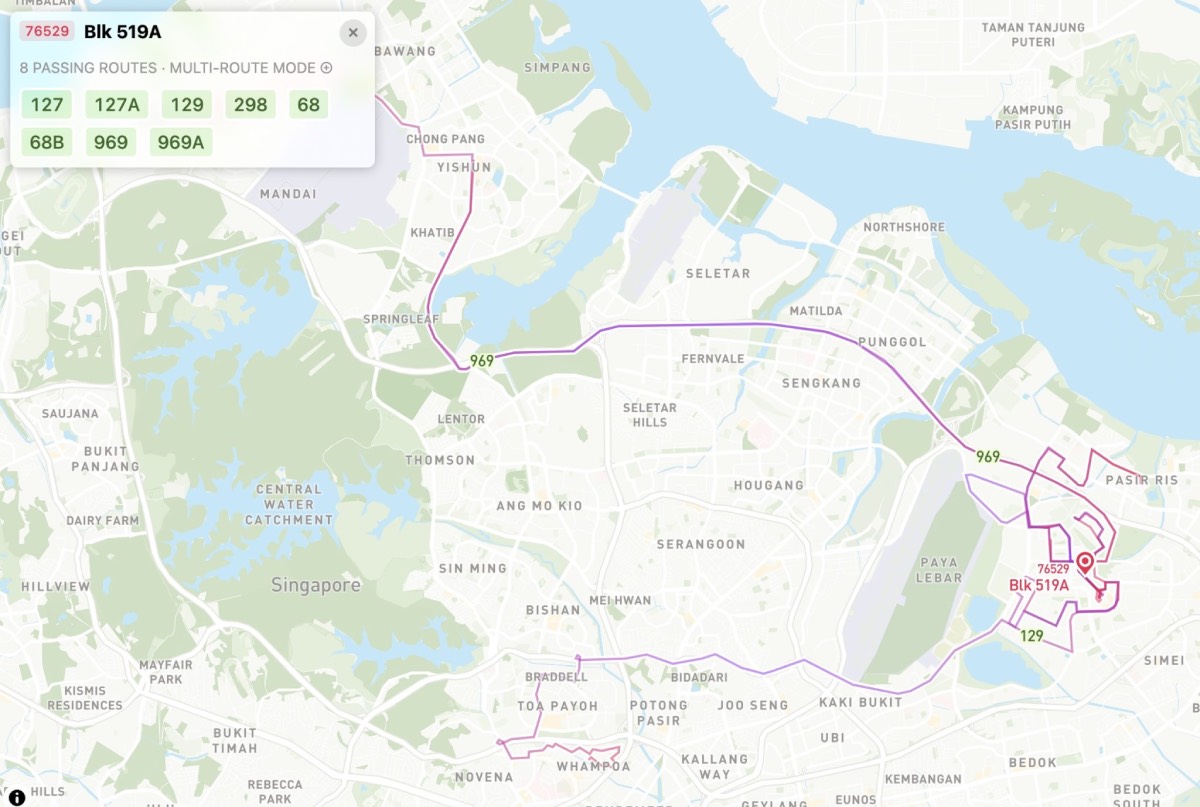
Task: Select bus route 127A
Action: 117,104
